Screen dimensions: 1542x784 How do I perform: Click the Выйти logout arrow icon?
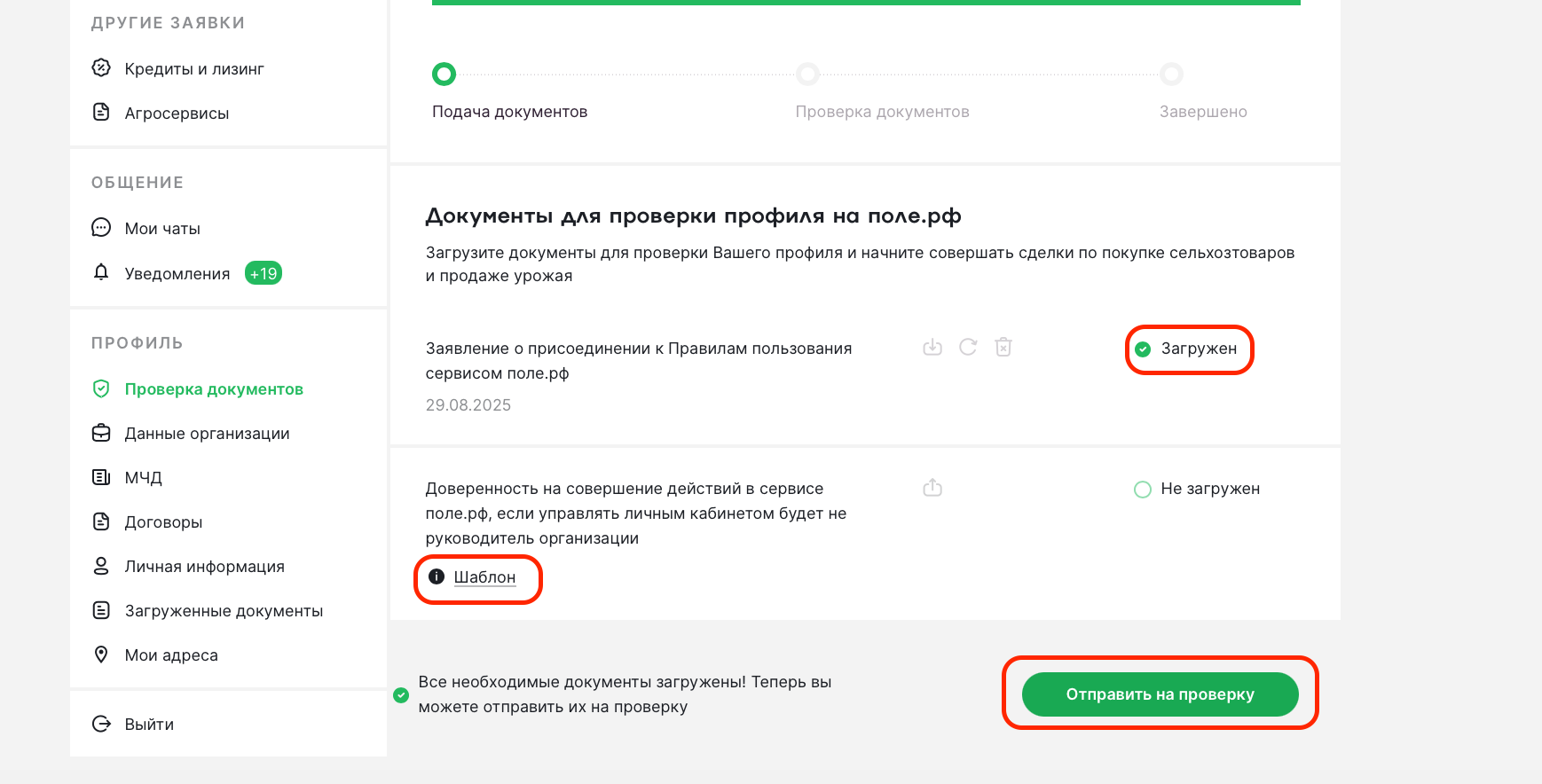pos(101,724)
